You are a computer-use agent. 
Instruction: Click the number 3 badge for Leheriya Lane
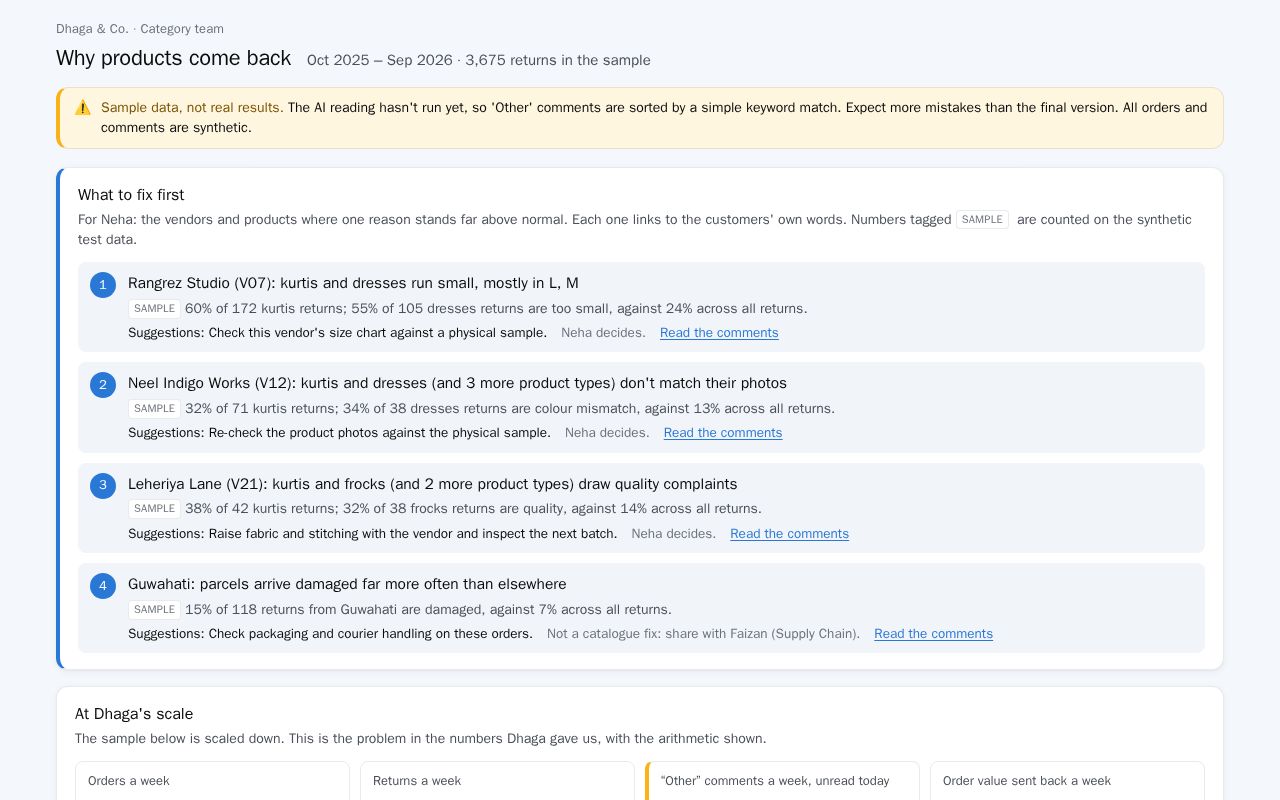(103, 486)
